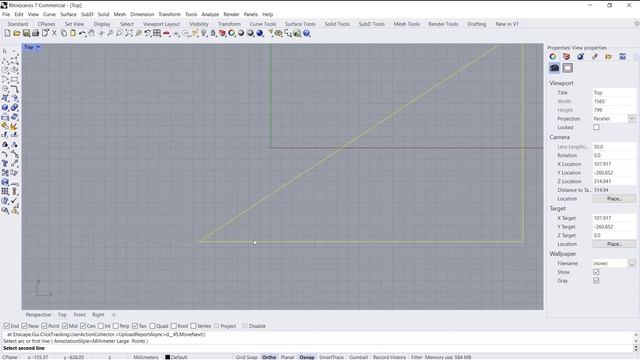Enable the Perp osnap checkbox

pos(116,326)
